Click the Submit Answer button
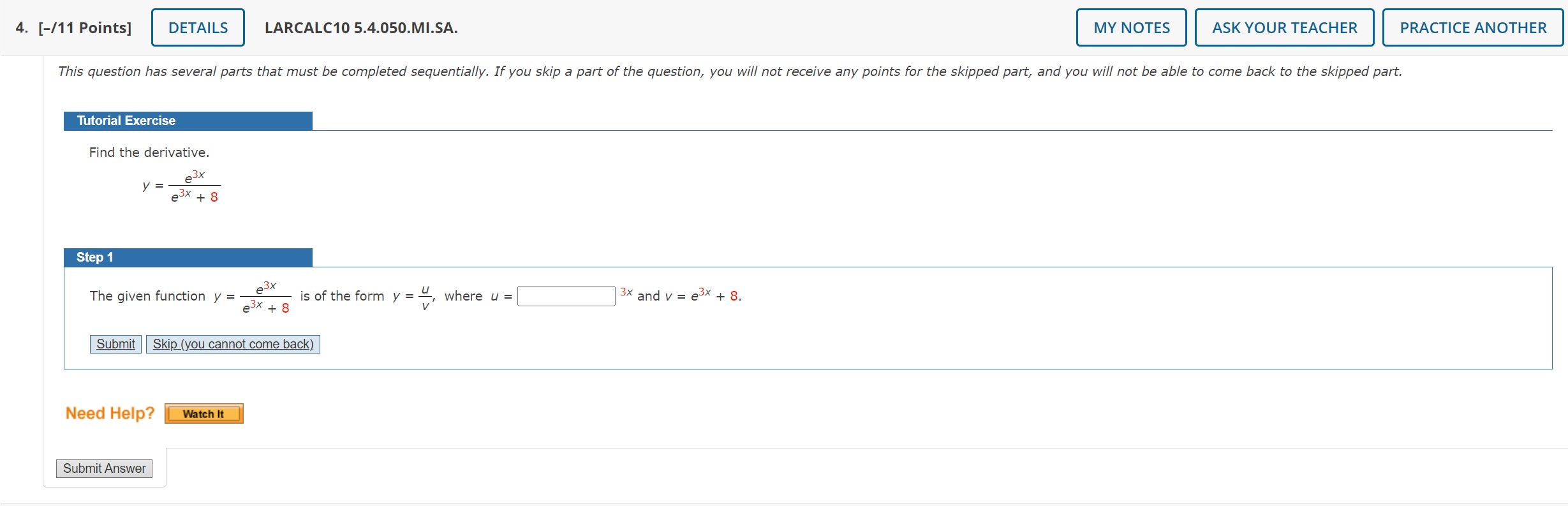Viewport: 1568px width, 506px height. click(103, 468)
